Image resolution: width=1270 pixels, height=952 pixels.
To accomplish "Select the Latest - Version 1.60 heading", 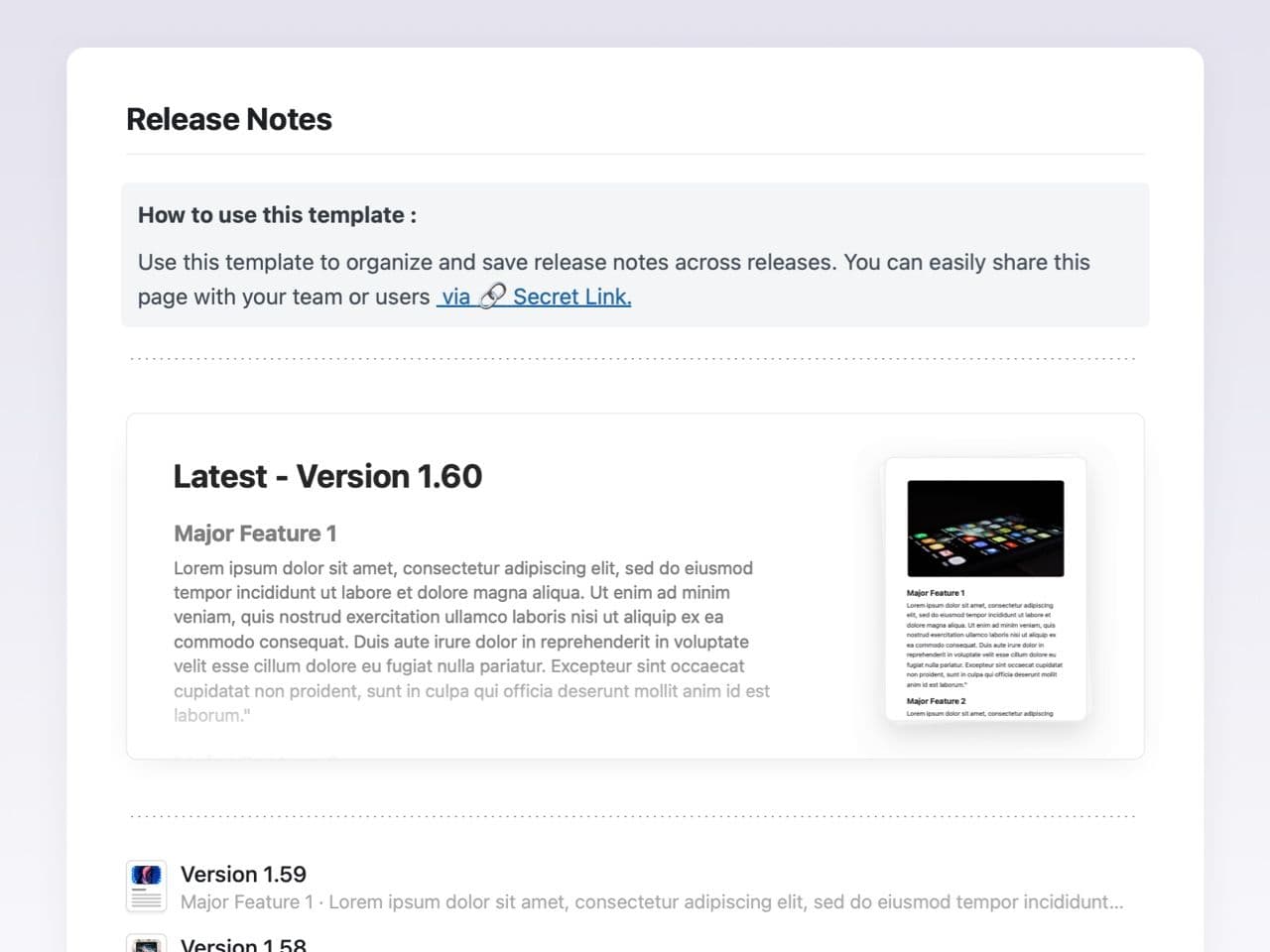I will (327, 476).
